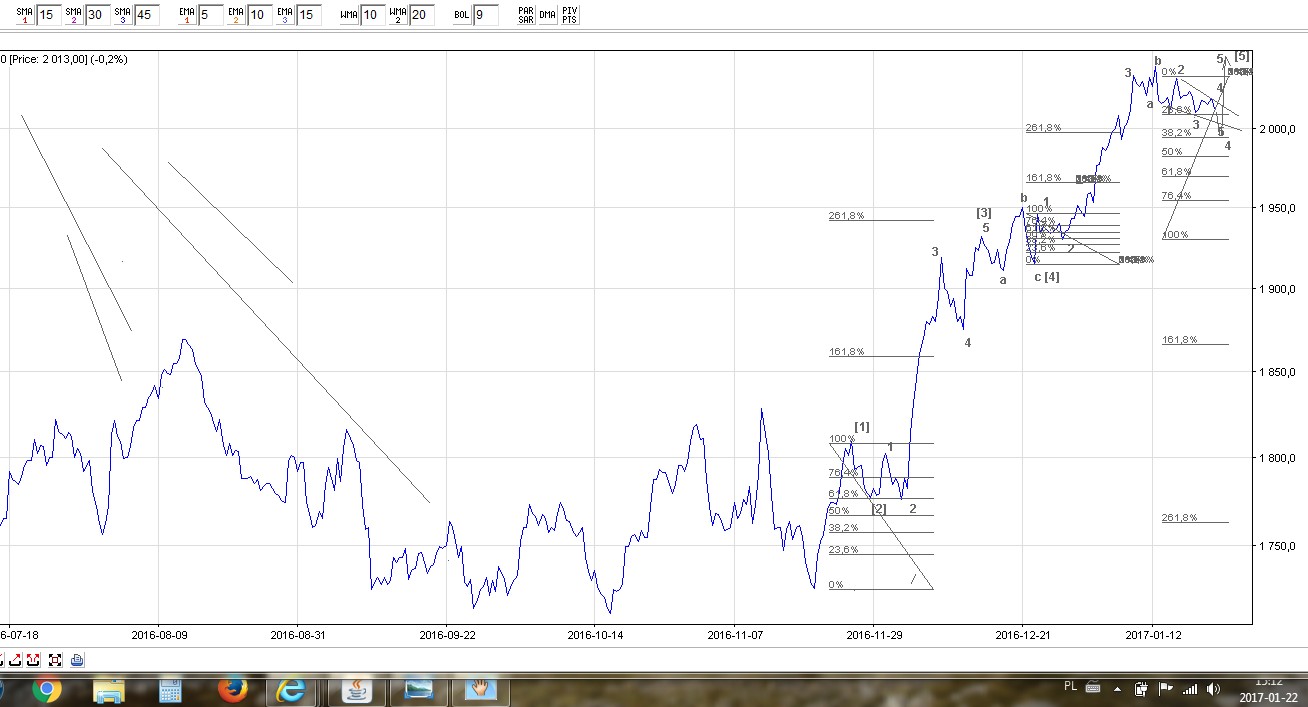The width and height of the screenshot is (1308, 707).
Task: Click the power plug tray icon
Action: pyautogui.click(x=1141, y=688)
